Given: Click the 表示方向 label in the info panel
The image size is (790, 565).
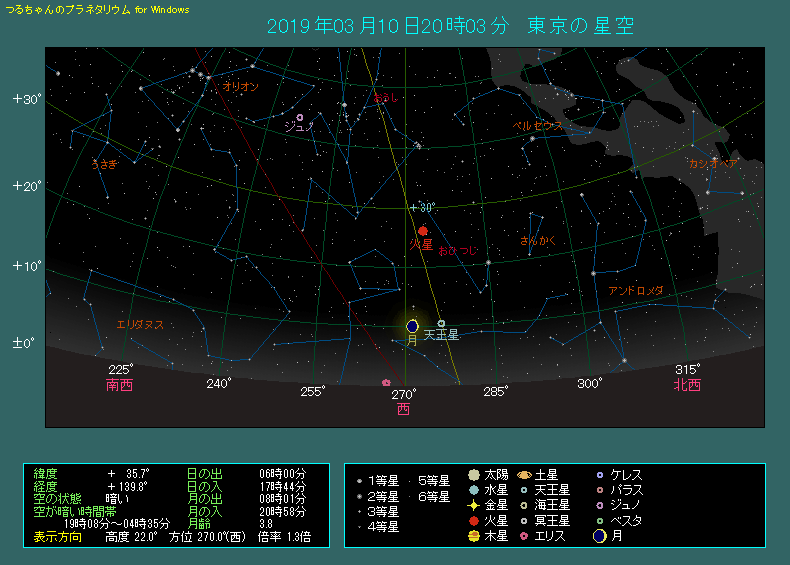Looking at the screenshot, I should pyautogui.click(x=58, y=537).
